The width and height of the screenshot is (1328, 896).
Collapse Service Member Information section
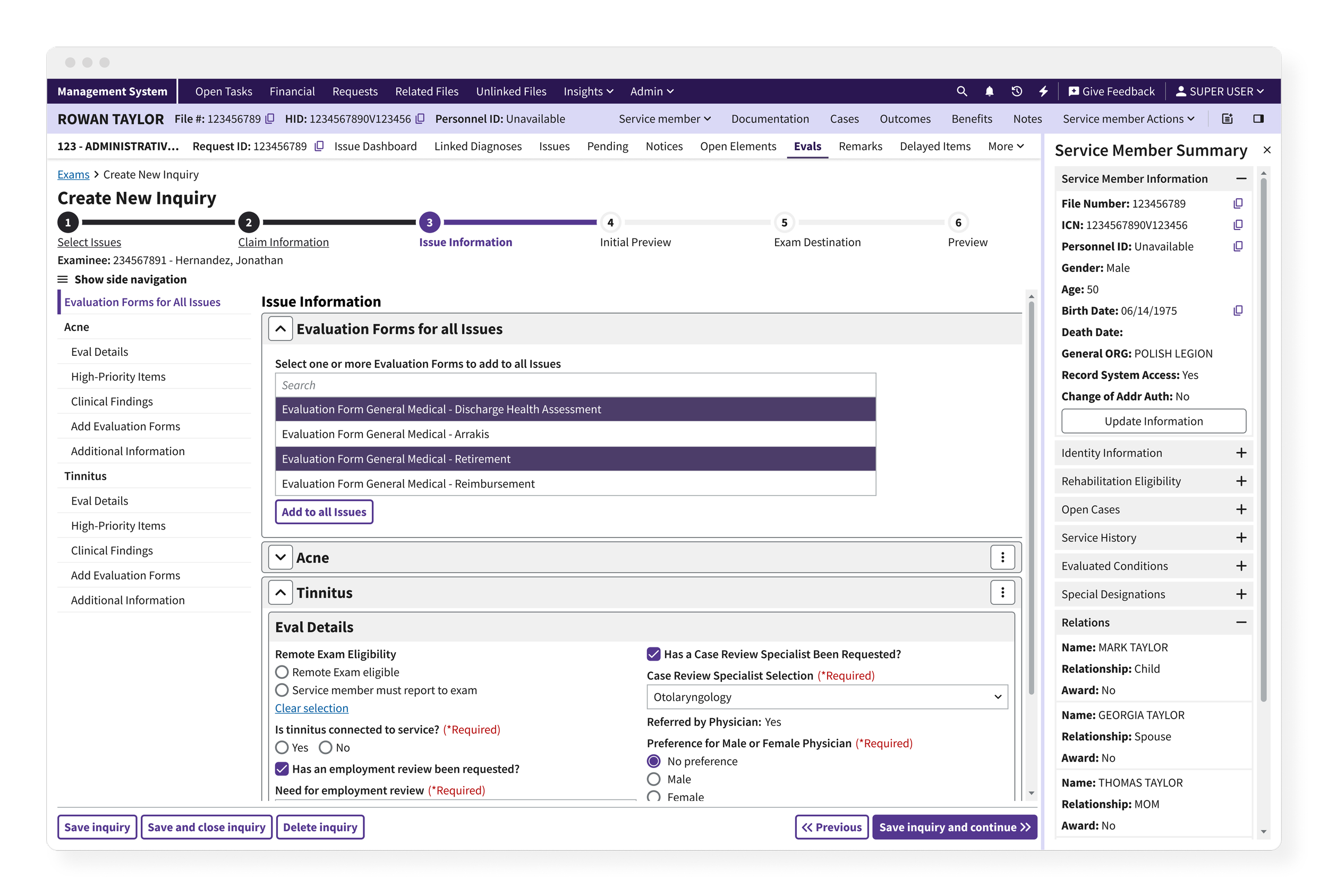click(x=1240, y=179)
